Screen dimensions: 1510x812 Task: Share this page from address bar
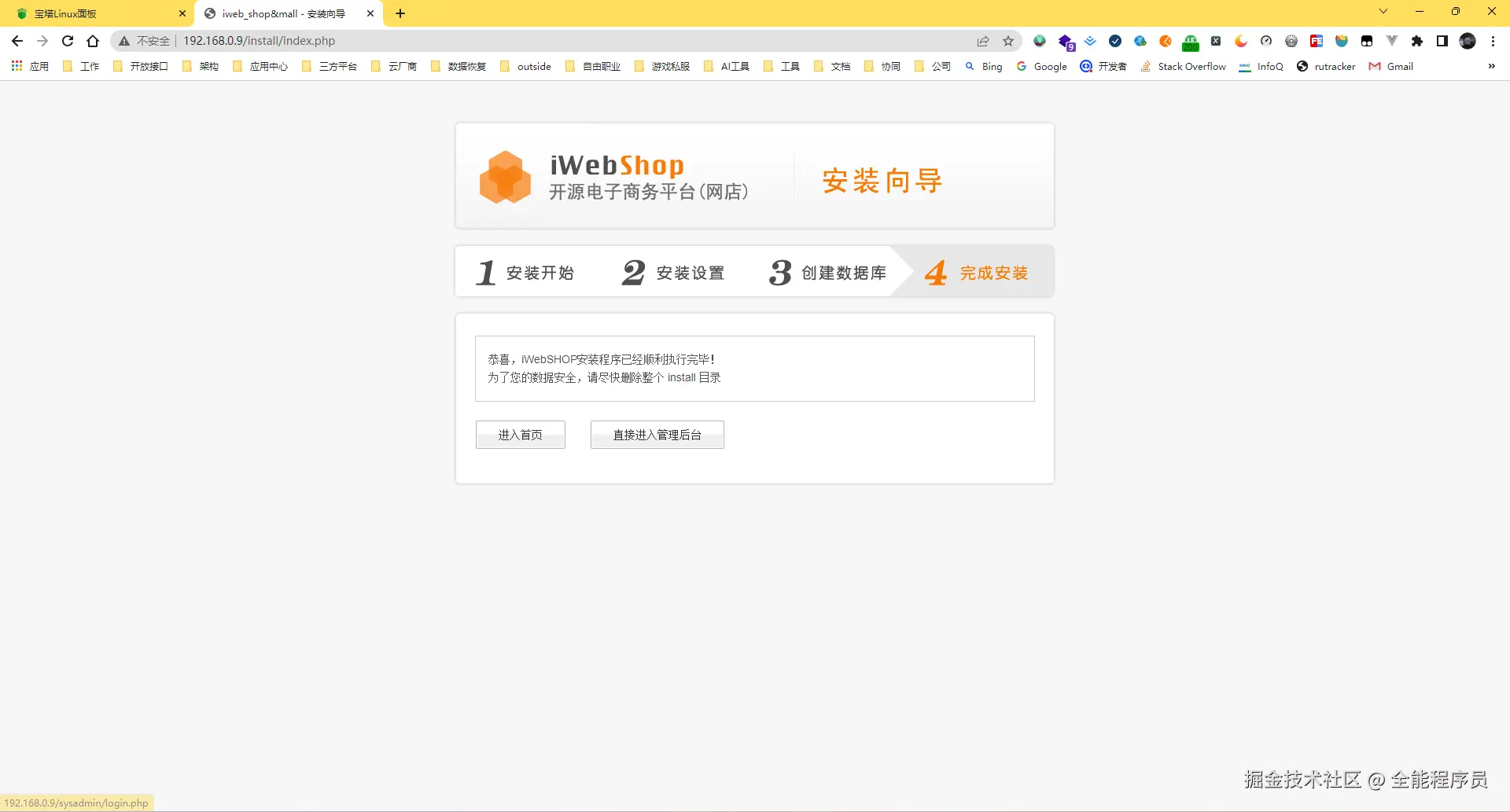tap(983, 41)
